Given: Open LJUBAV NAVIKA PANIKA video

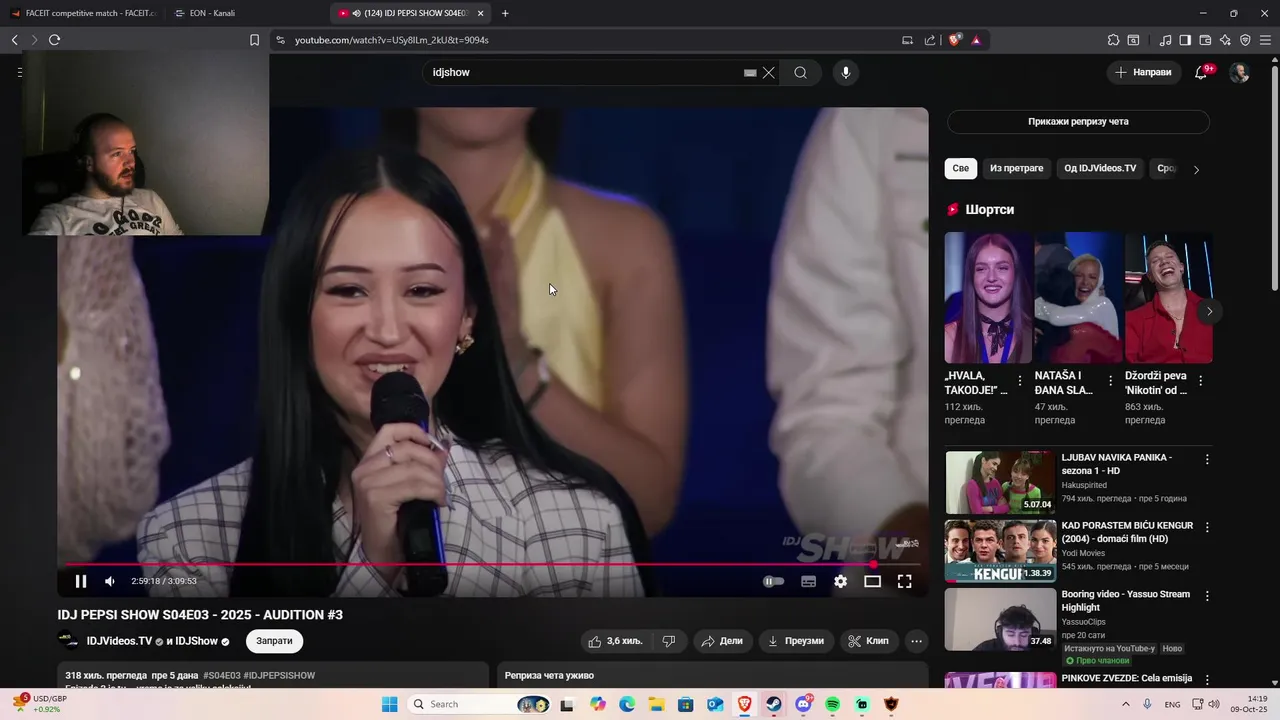Looking at the screenshot, I should coord(1000,482).
